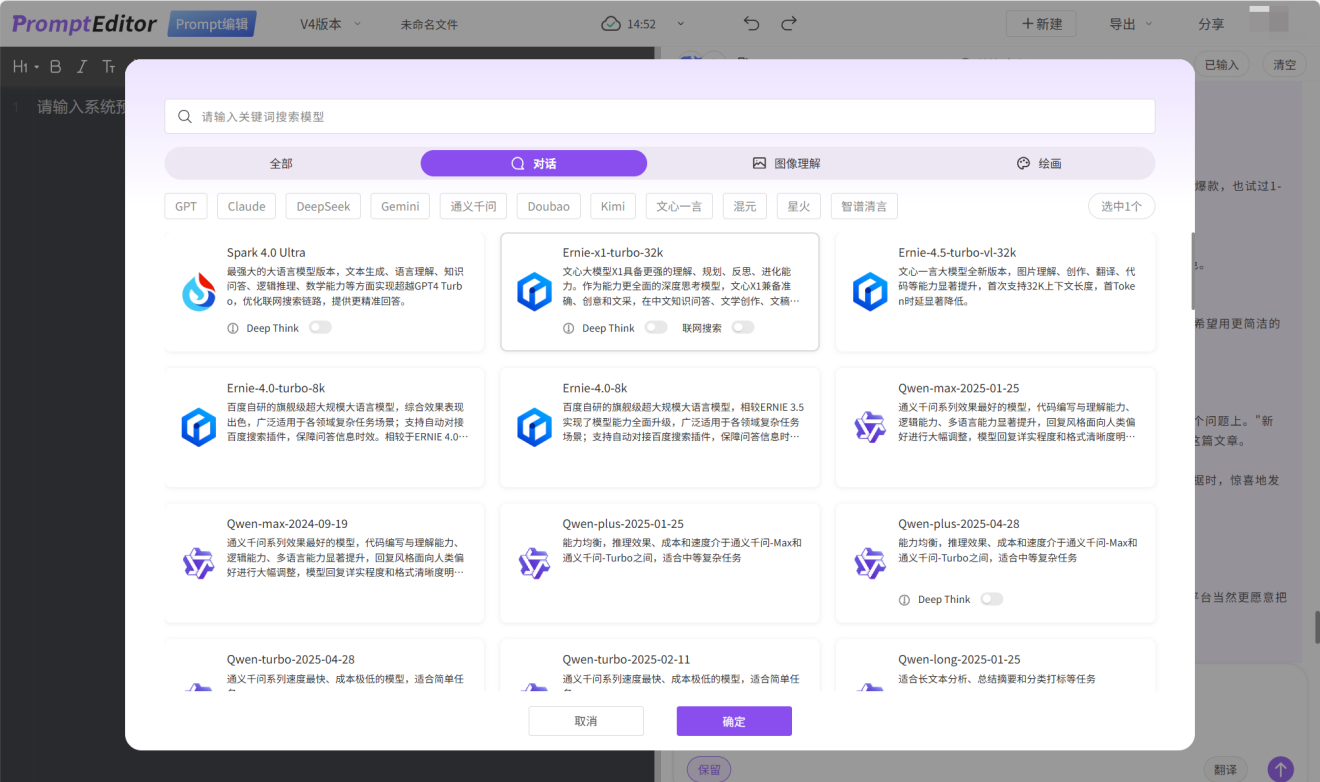Select the Qwen-max-2024-09-19 model logo
The image size is (1320, 782).
tap(199, 563)
